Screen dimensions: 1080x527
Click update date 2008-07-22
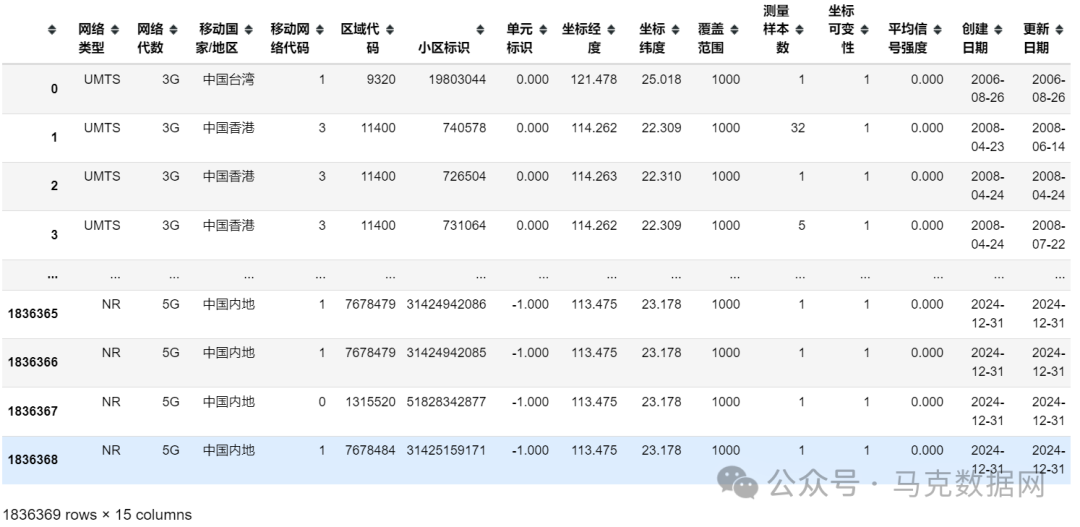1048,235
